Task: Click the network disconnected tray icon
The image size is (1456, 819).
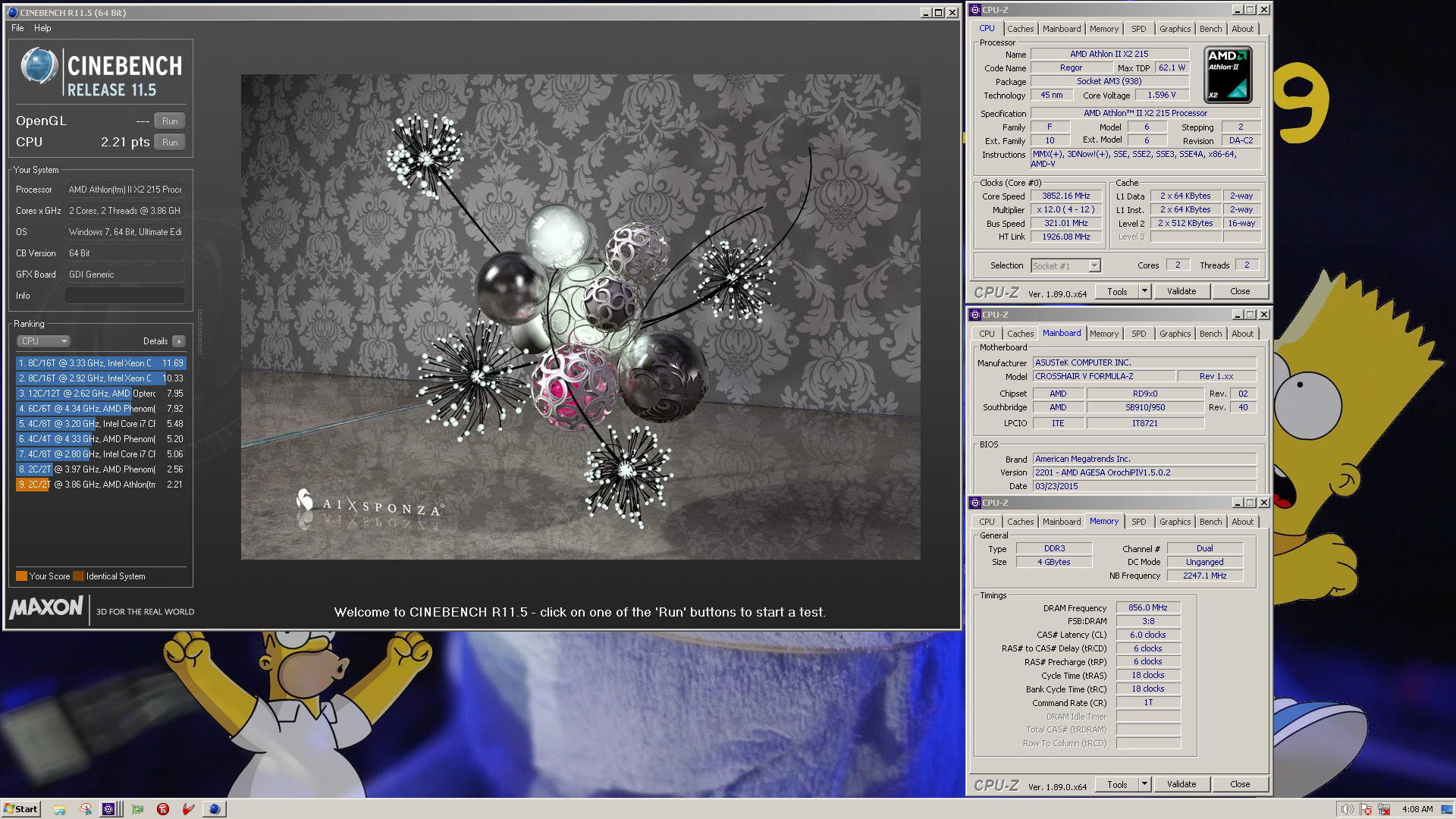Action: (1384, 809)
